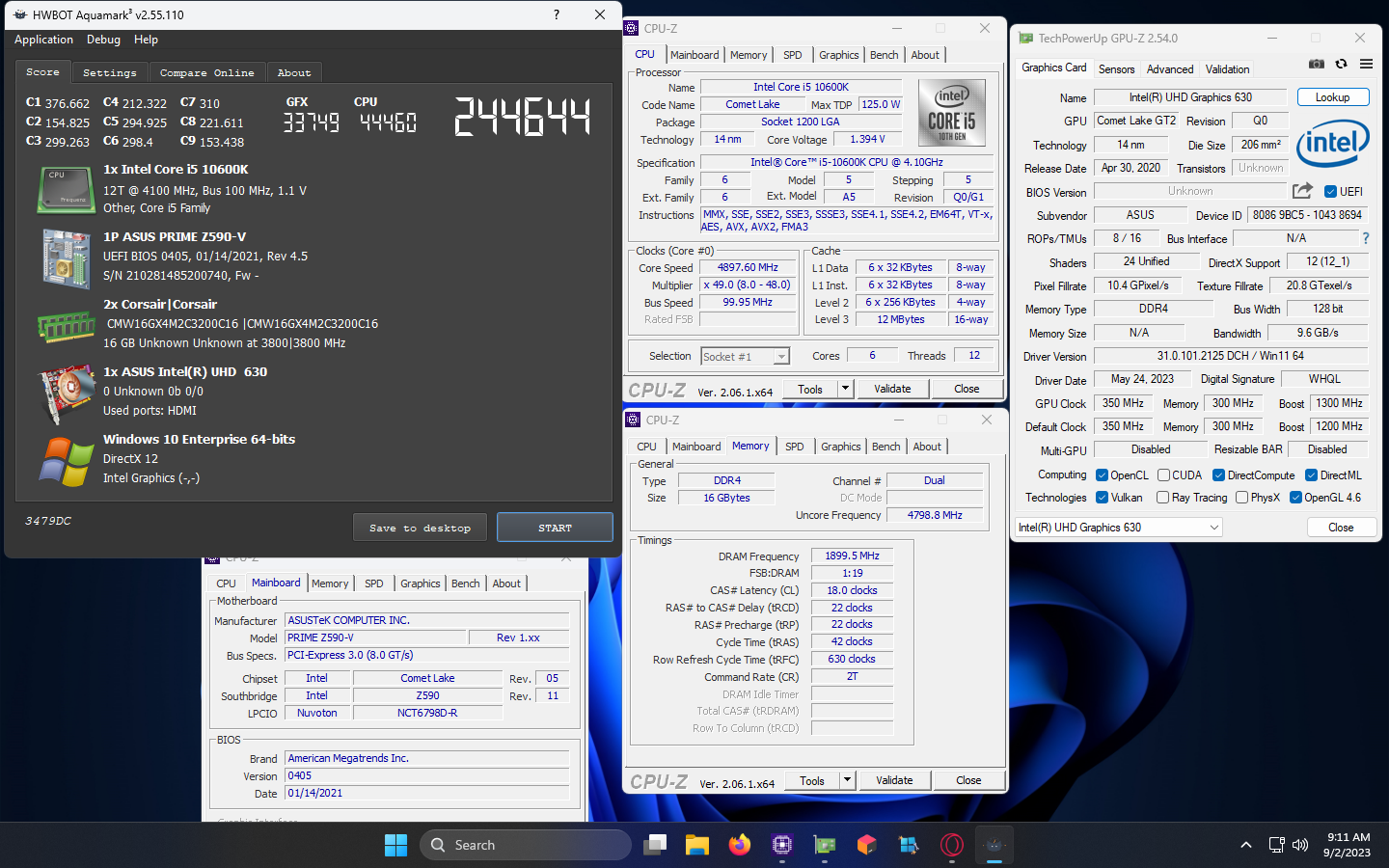The width and height of the screenshot is (1389, 868).
Task: Click the Windows taskbar Search box
Action: 526,845
